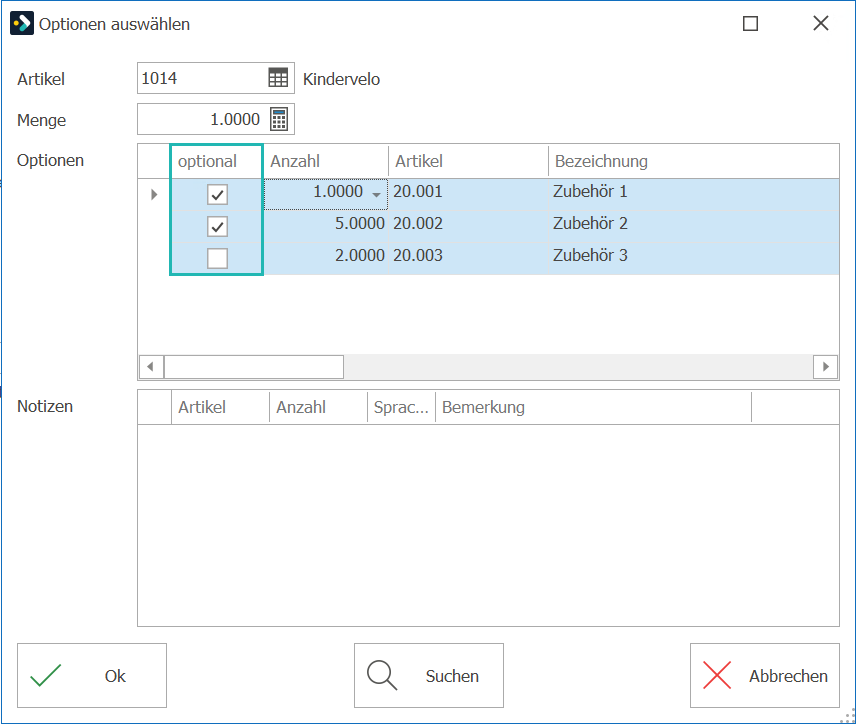Uncheck optional box for Zubehör 1
The height and width of the screenshot is (724, 856).
(x=217, y=194)
